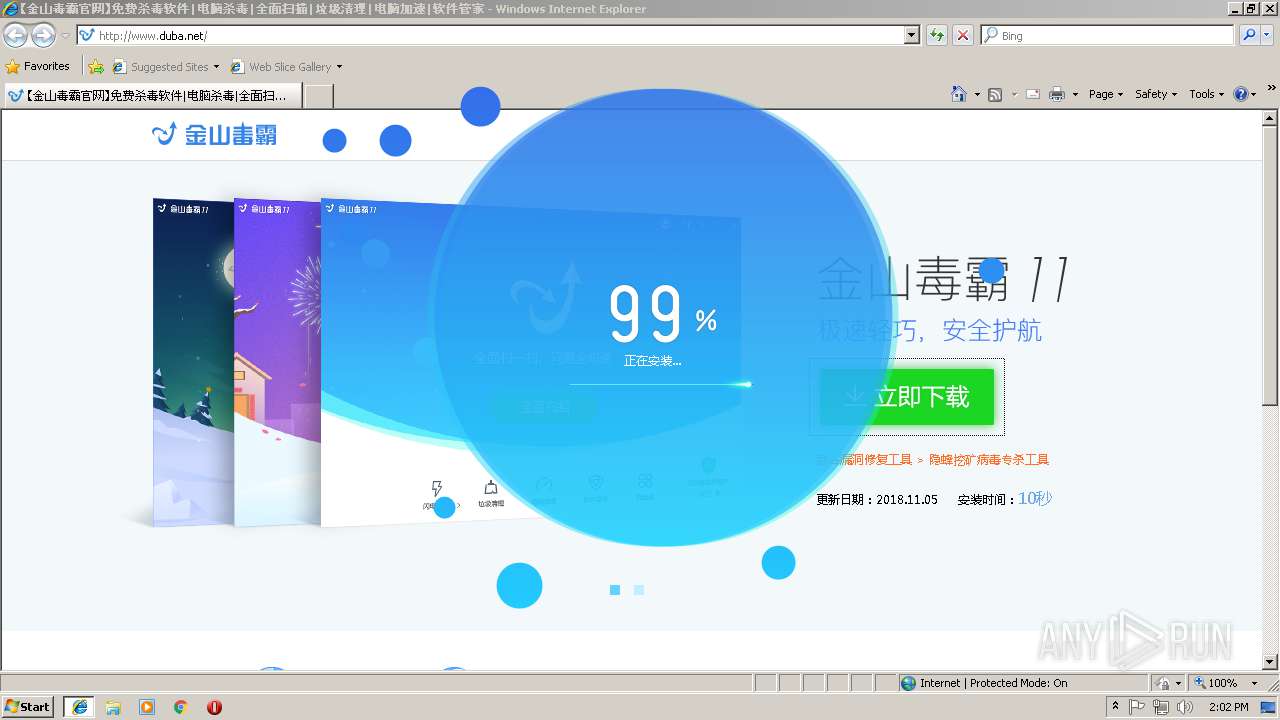This screenshot has width=1280, height=720.
Task: Click the green 立即下载 download button
Action: coord(907,397)
